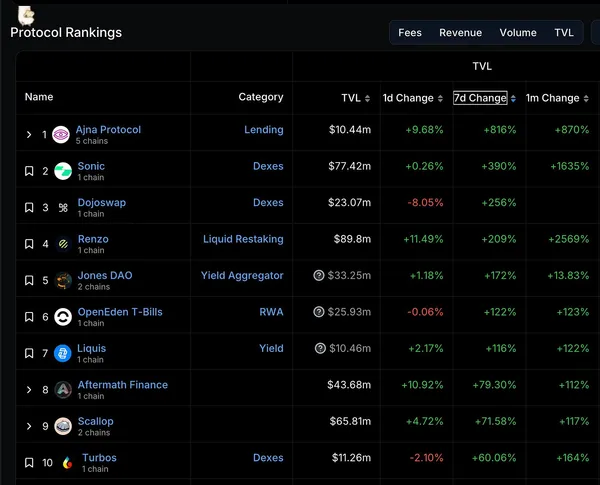Bookmark the Dojoswap protocol

[29, 207]
